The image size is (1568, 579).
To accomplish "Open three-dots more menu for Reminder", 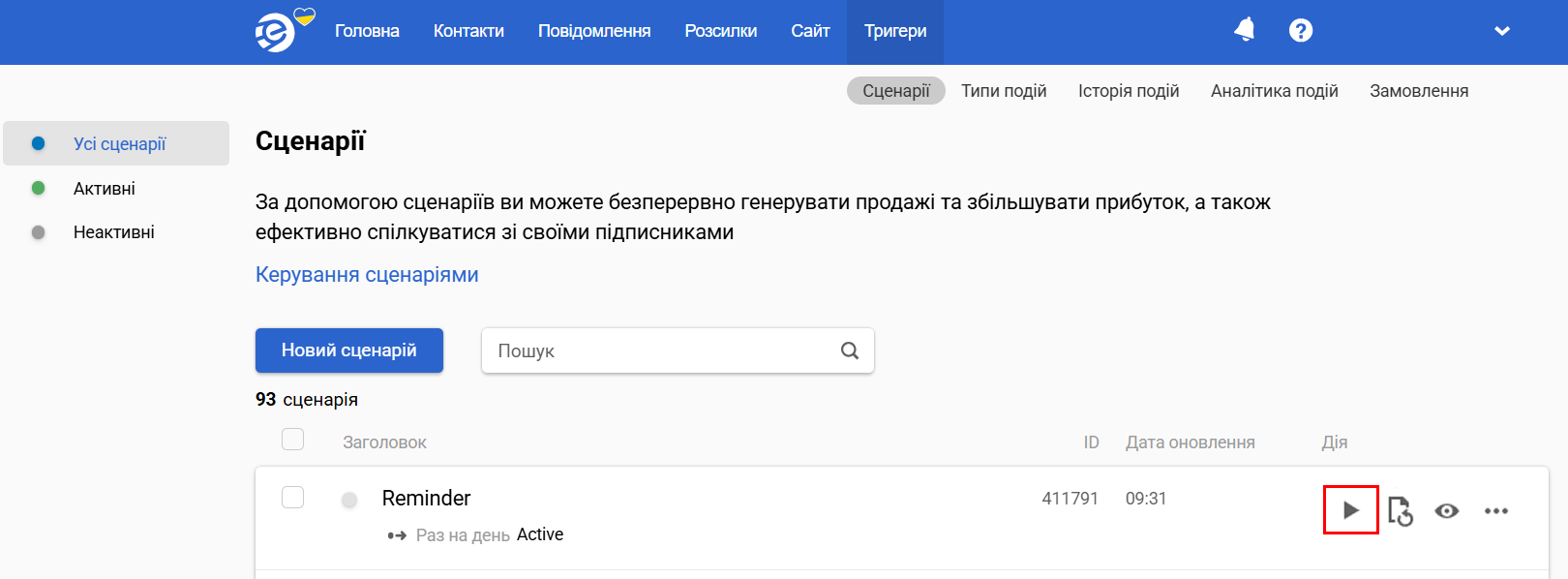I will pyautogui.click(x=1496, y=510).
